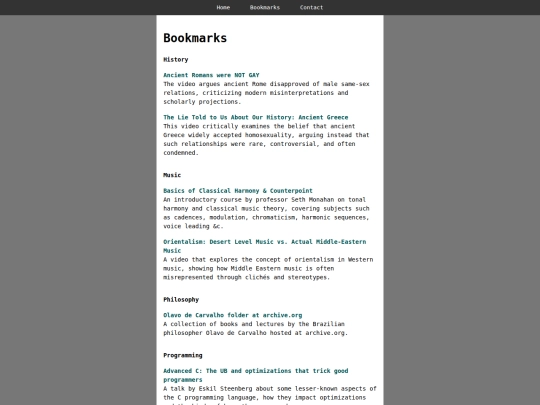Click description starting 'A talk by Eskil Steenberg'
The height and width of the screenshot is (405, 540).
[270, 395]
